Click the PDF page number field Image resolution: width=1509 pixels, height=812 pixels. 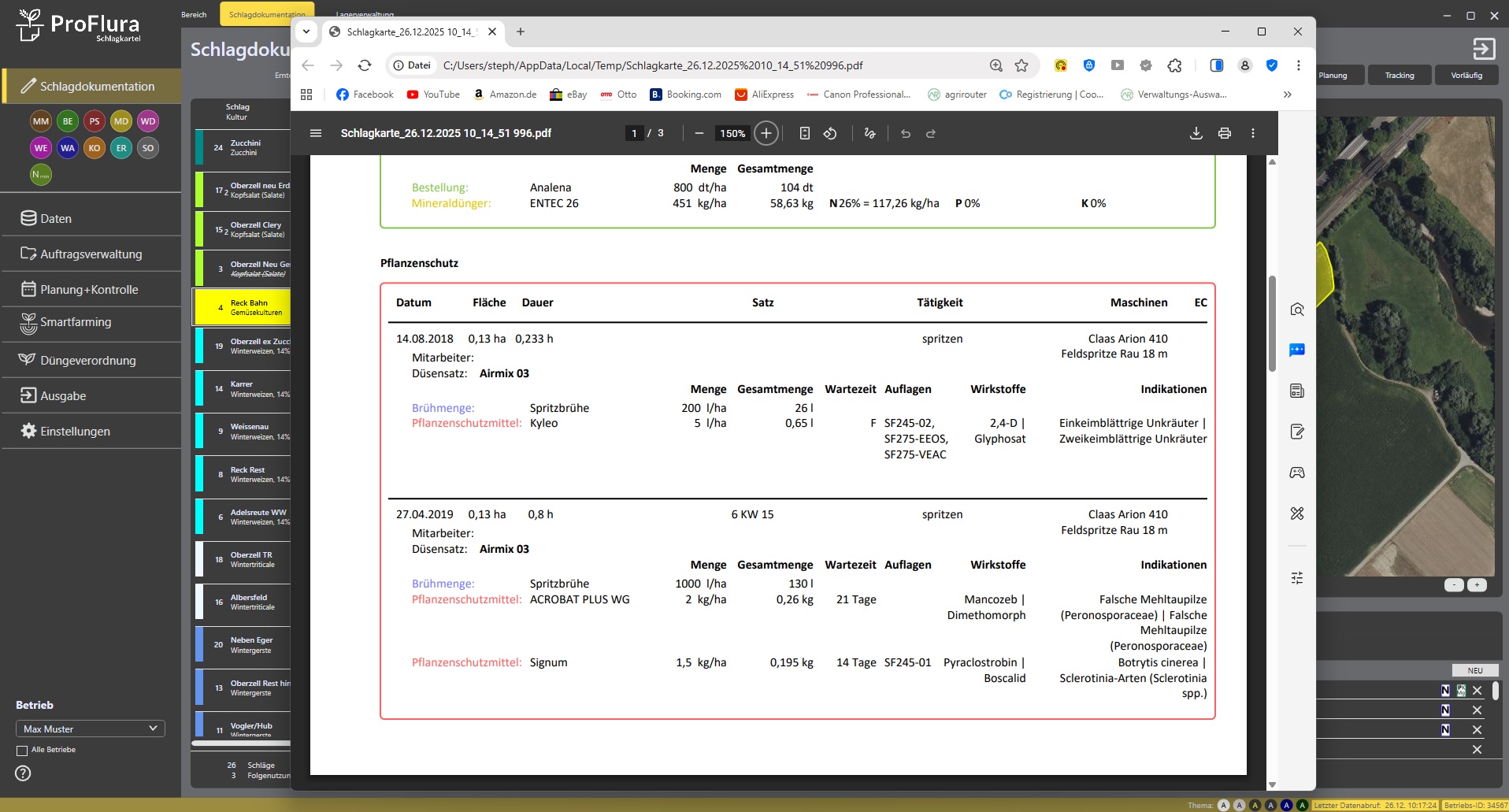coord(634,133)
